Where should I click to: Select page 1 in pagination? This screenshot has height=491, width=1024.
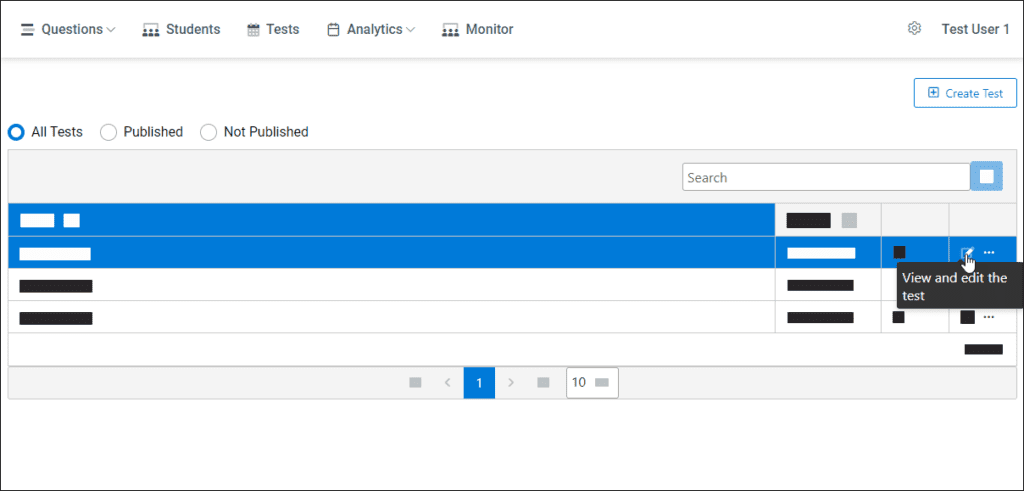coord(479,383)
